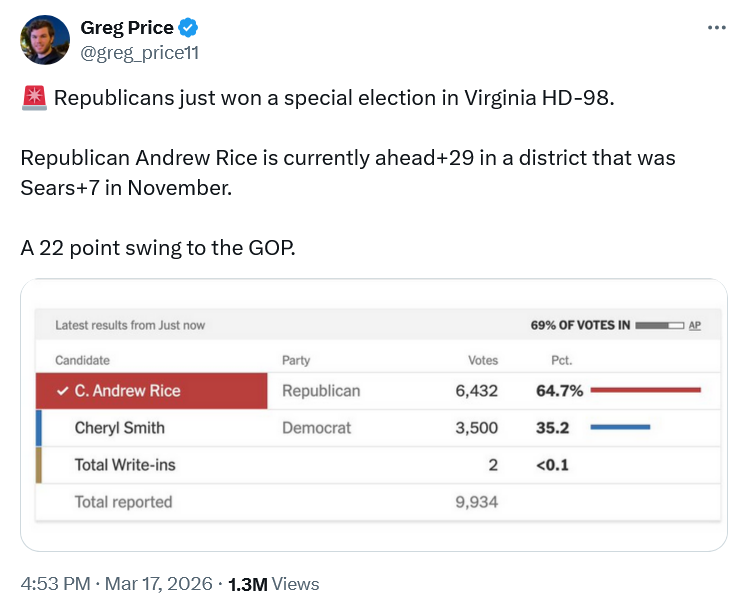Click the Total reported vote count 9,934
This screenshot has width=747, height=608.
476,502
